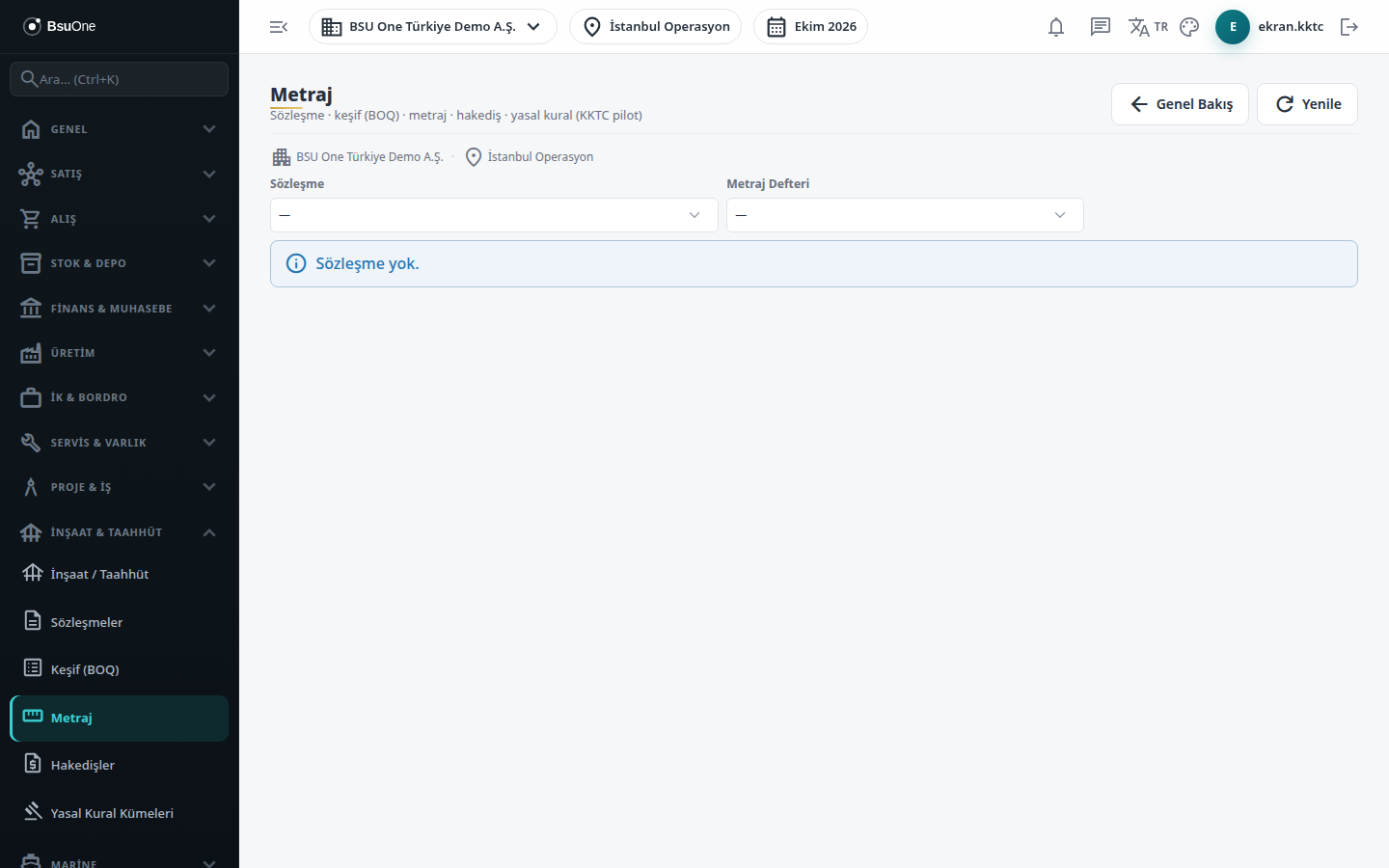1389x868 pixels.
Task: Expand the GENEL menu section
Action: point(120,129)
